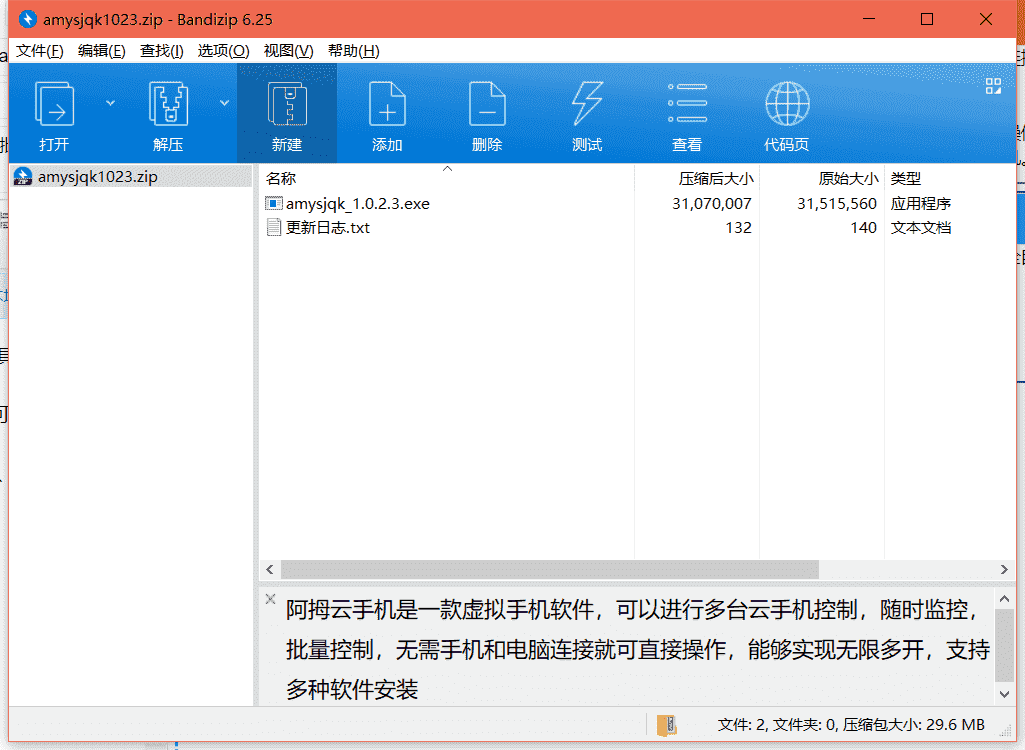Click the original size 140 cell

863,228
